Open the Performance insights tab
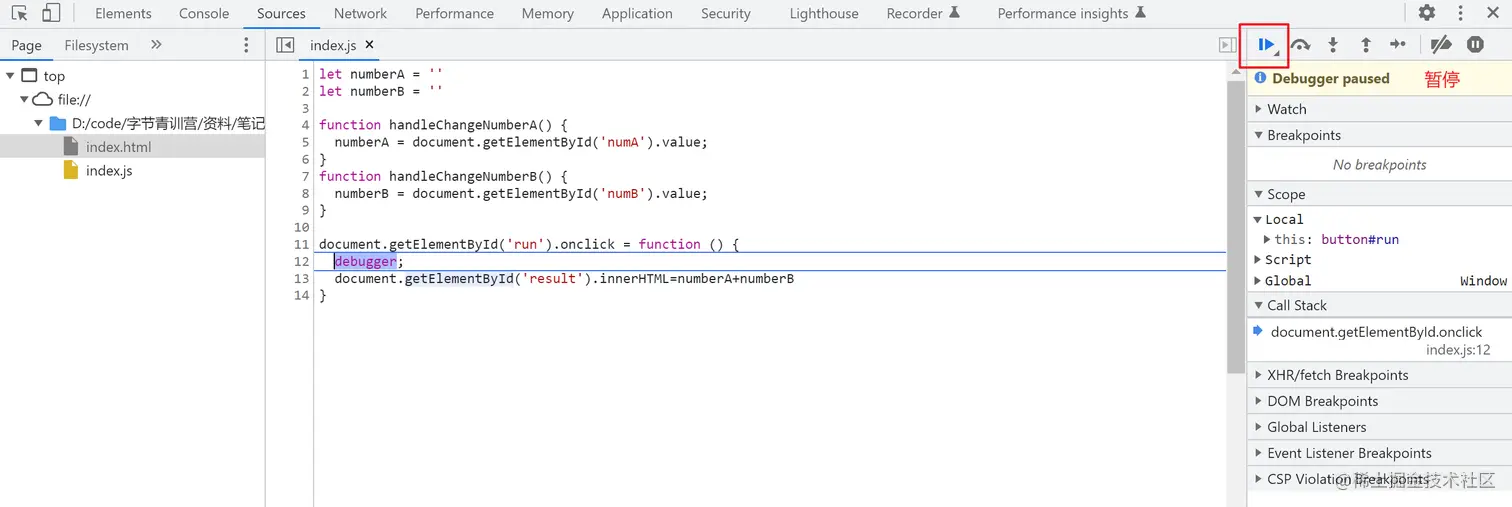Screen dimensions: 1512x507 [1072, 13]
